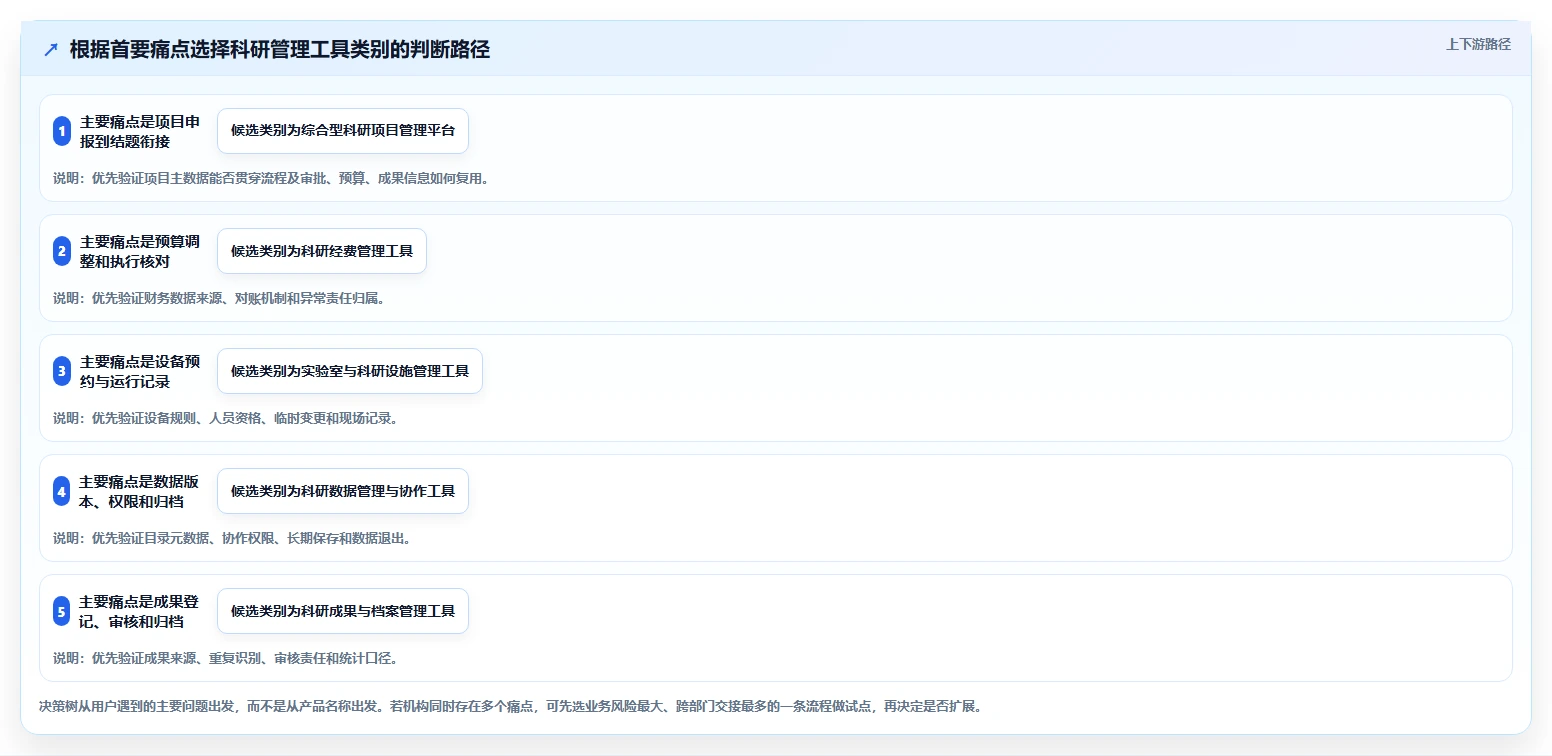This screenshot has height=756, width=1552.
Task: Click text 主要痛点是预算调整和执行核对
Action: click(140, 251)
